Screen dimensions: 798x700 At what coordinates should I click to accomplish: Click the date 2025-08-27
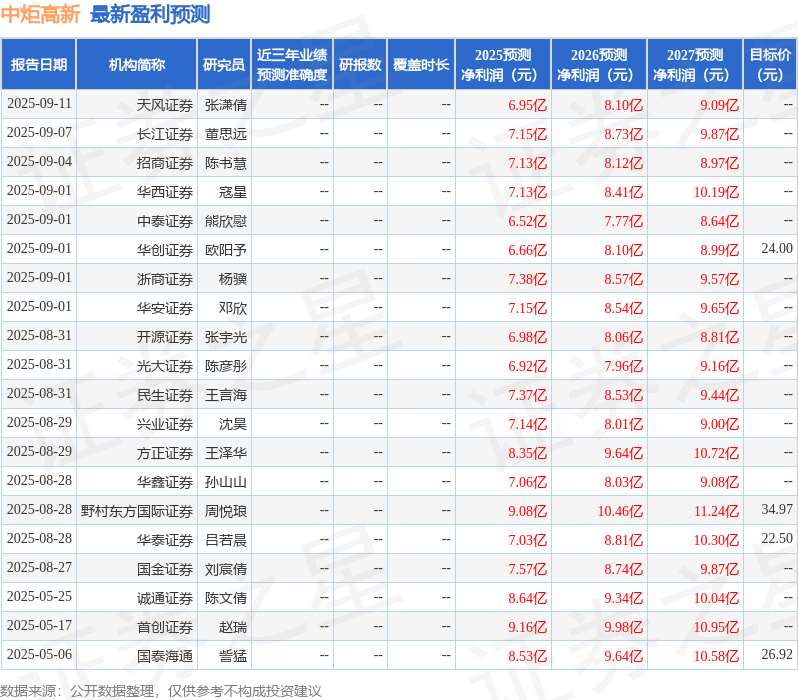pos(39,568)
